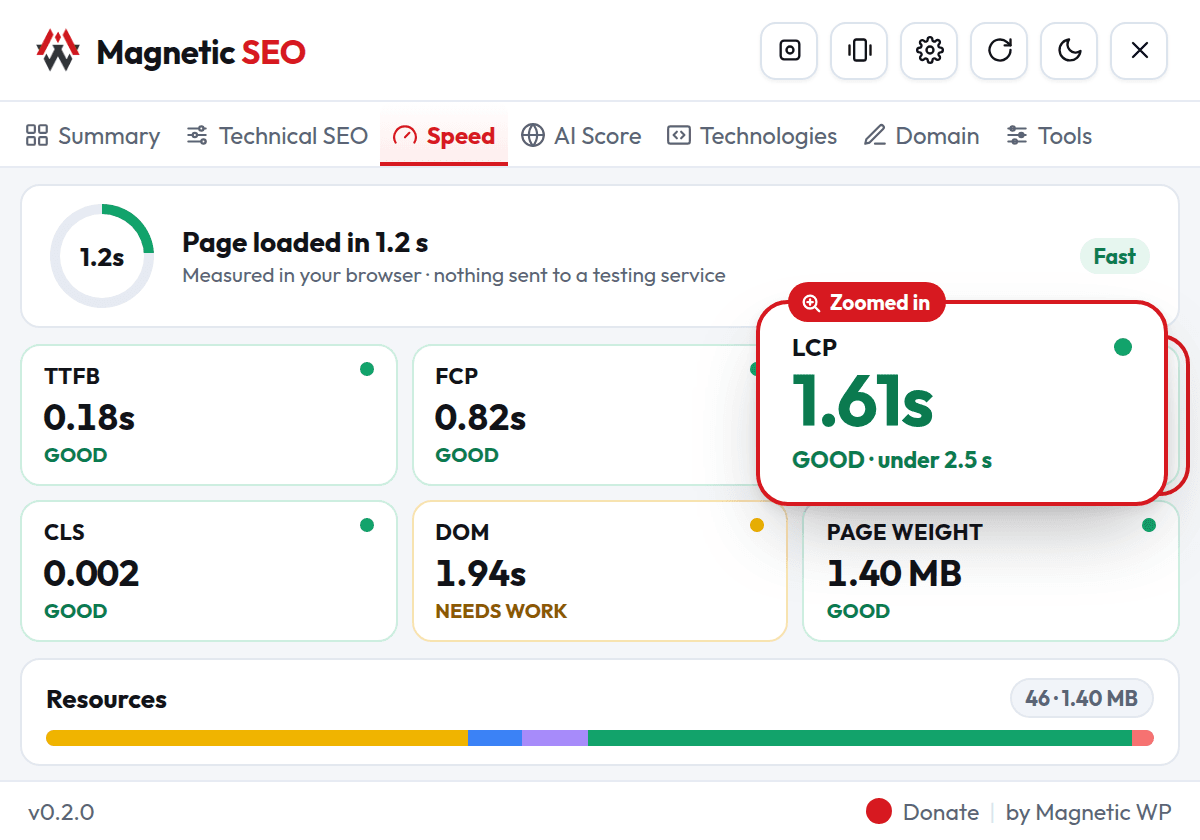
Task: Refresh the analysis with the reload icon
Action: tap(1000, 50)
